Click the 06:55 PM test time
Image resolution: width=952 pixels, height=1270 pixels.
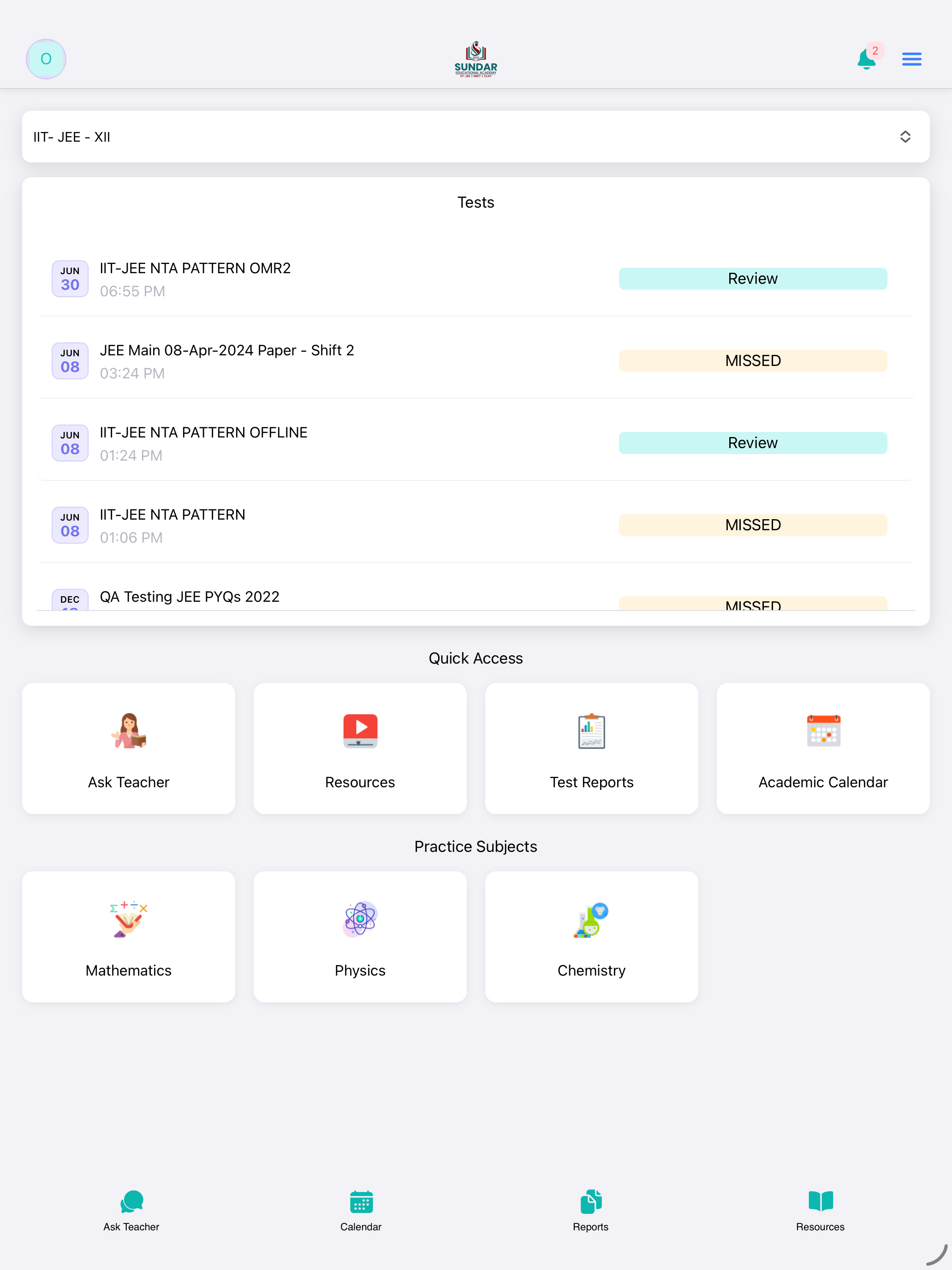point(132,291)
